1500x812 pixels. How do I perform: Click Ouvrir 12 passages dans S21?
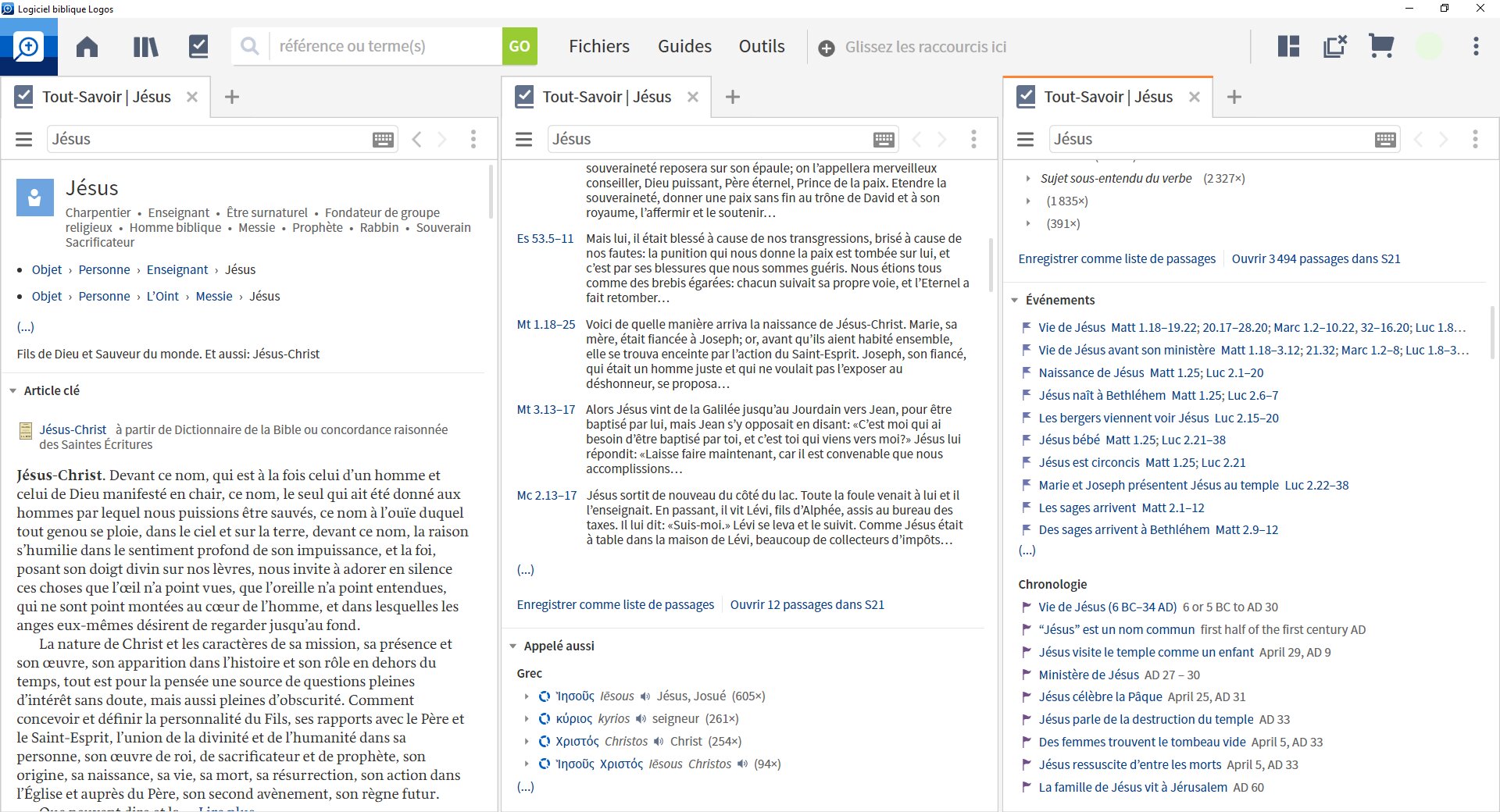[x=807, y=604]
